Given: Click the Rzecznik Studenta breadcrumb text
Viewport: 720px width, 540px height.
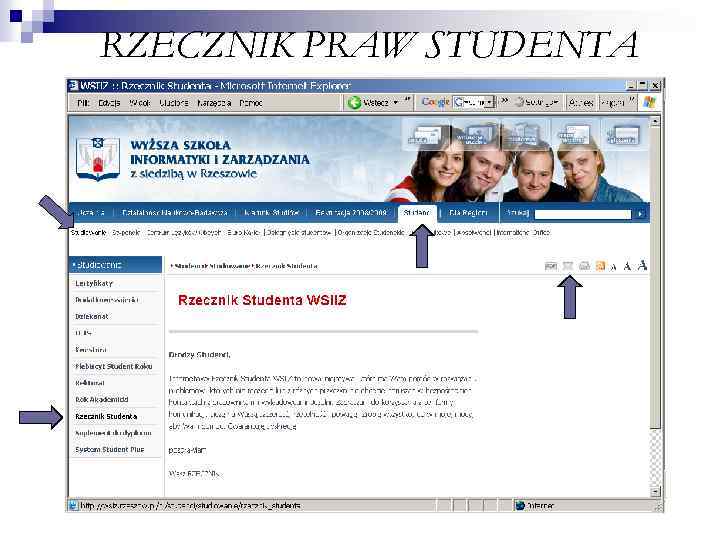Looking at the screenshot, I should [286, 266].
